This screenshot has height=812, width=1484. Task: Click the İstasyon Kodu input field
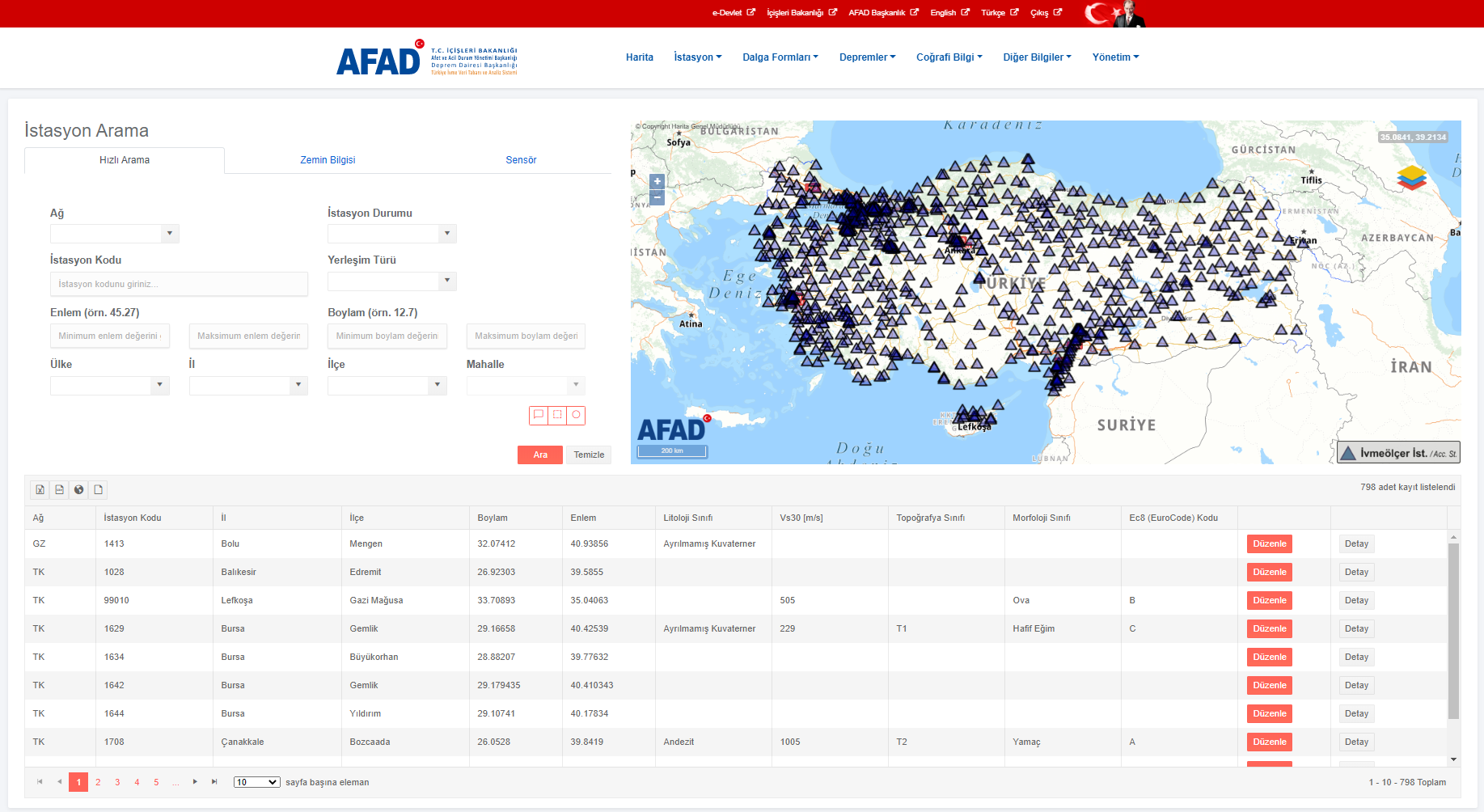[179, 284]
